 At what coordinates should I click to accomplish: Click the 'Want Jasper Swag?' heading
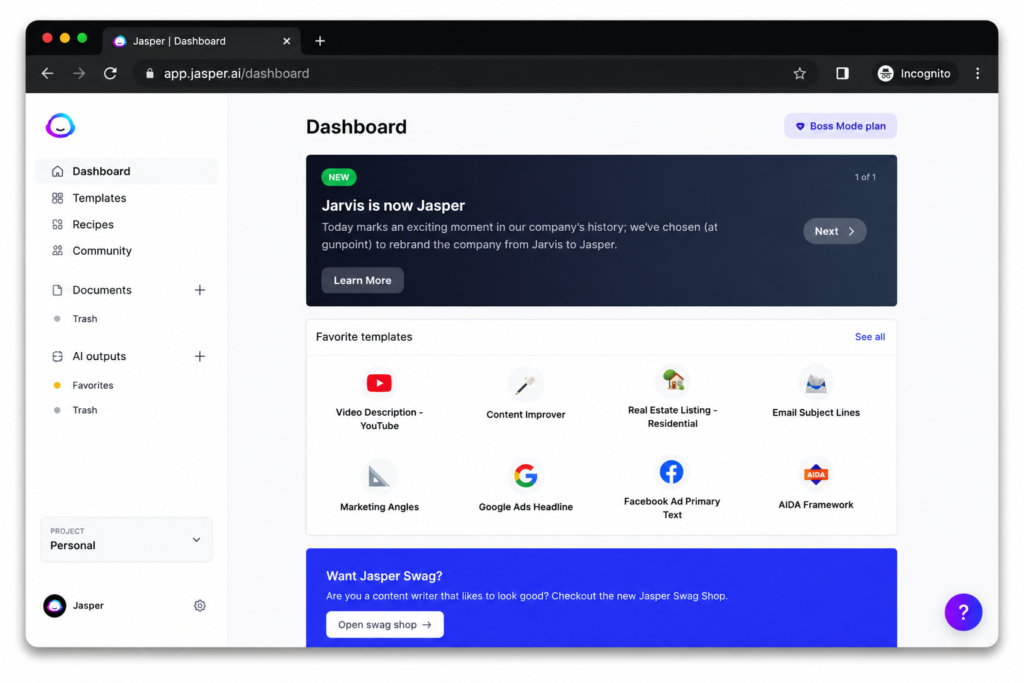[384, 576]
